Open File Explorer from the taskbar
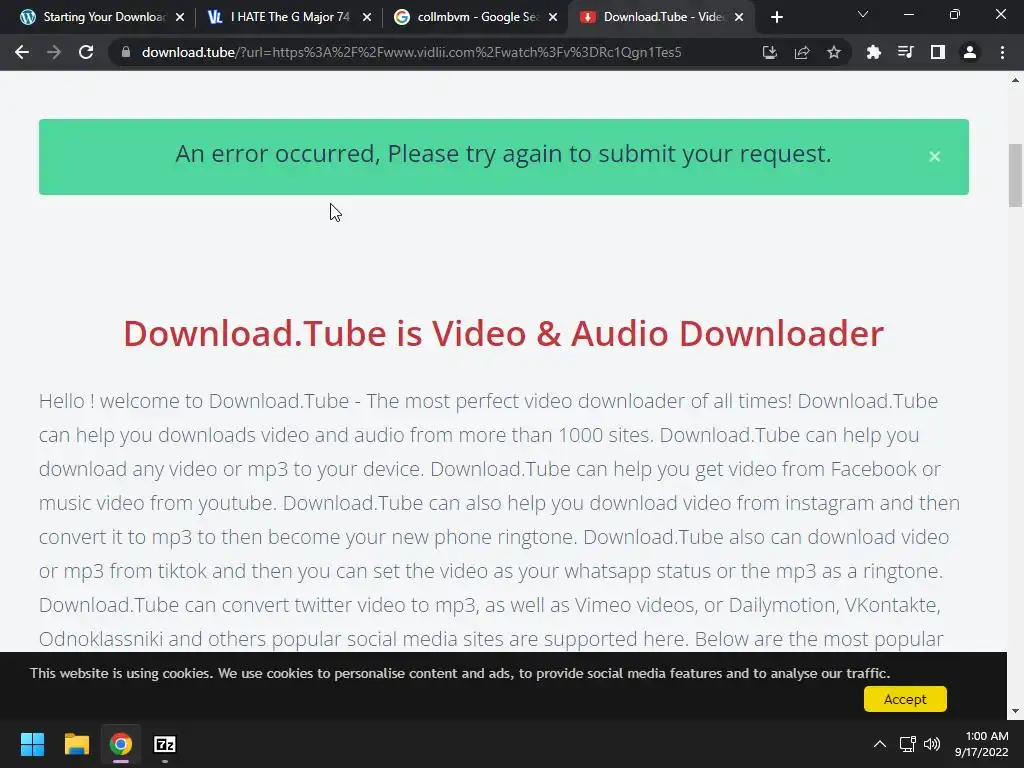1024x768 pixels. pyautogui.click(x=76, y=744)
